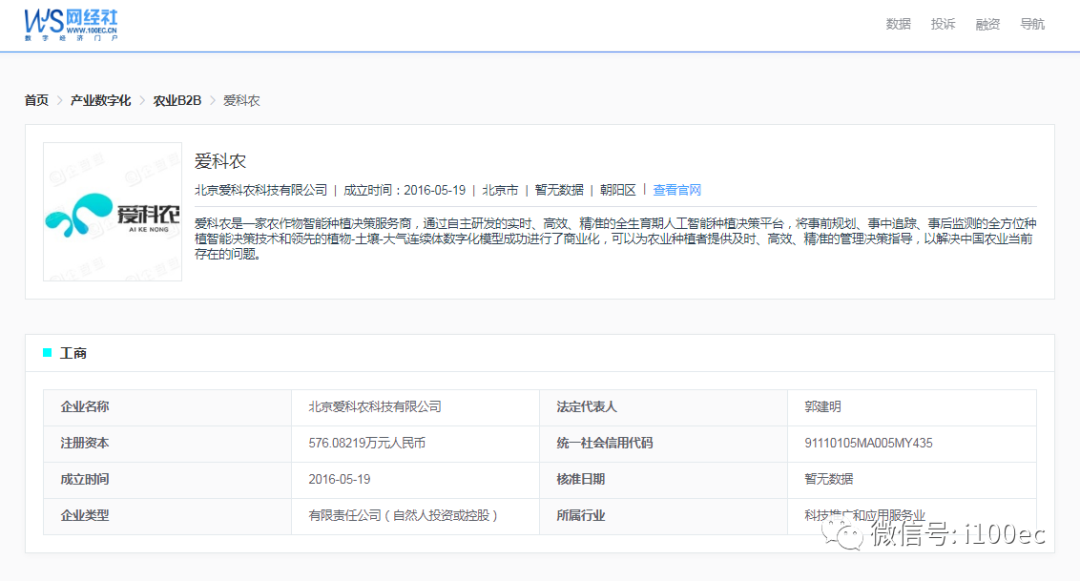The height and width of the screenshot is (581, 1080).
Task: Select legal representative 郭建明
Action: point(822,407)
